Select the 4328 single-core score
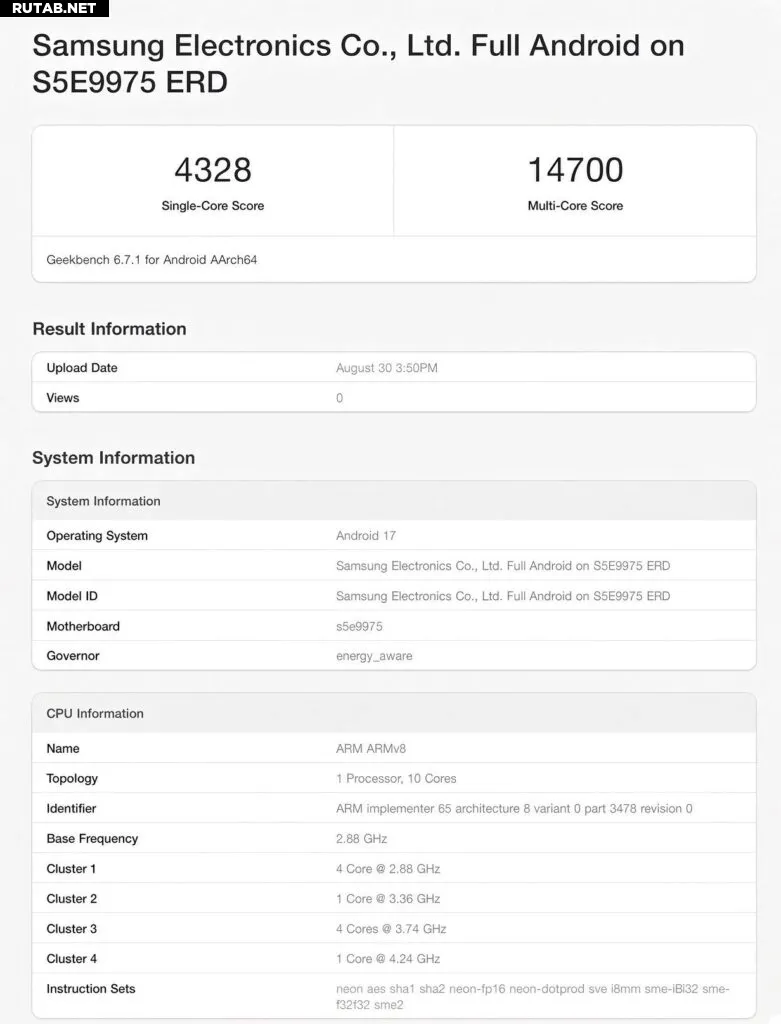781x1024 pixels. [x=213, y=170]
